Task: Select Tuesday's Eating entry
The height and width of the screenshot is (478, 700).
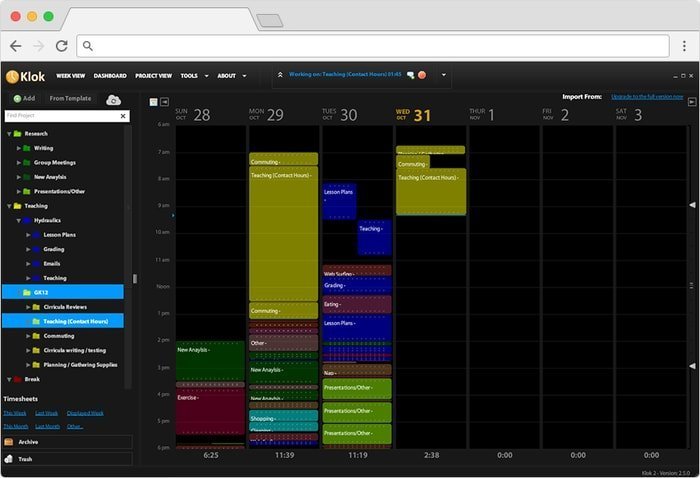Action: click(357, 304)
